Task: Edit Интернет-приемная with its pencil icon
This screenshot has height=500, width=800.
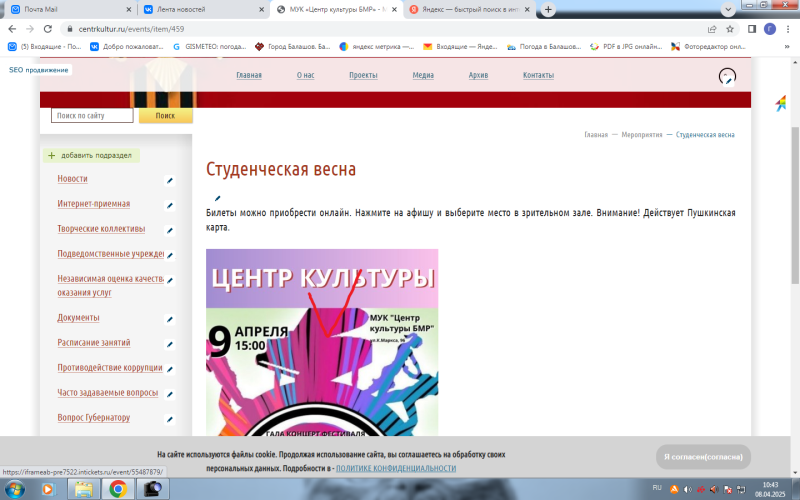Action: (170, 205)
